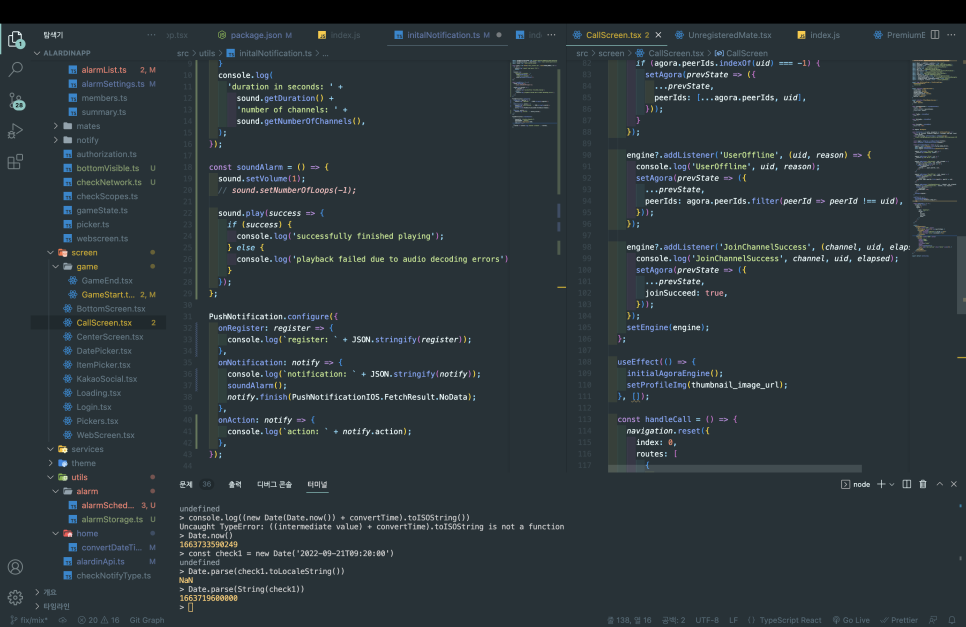Image resolution: width=966 pixels, height=627 pixels.
Task: Expand the notify folder
Action: tap(87, 140)
